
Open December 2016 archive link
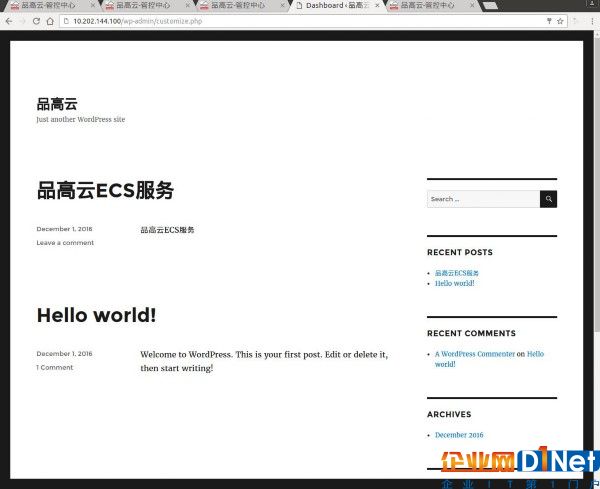459,435
